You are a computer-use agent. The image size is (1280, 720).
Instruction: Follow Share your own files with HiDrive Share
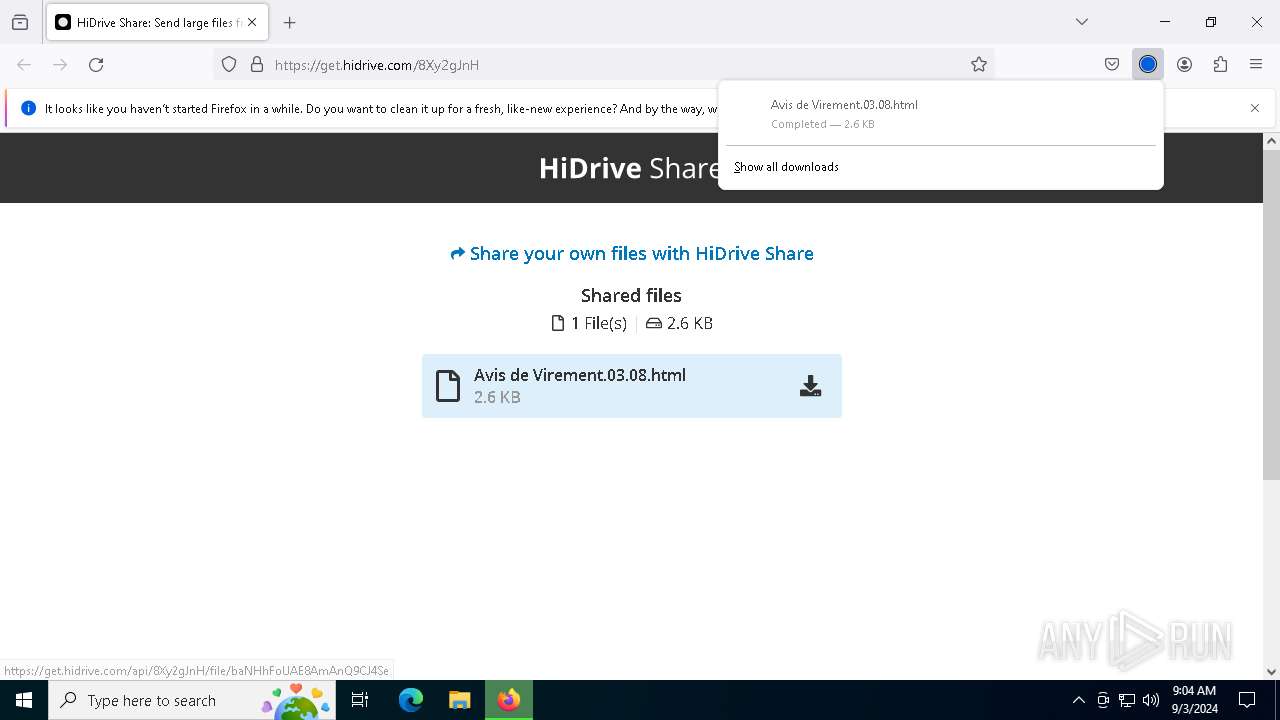pos(632,254)
